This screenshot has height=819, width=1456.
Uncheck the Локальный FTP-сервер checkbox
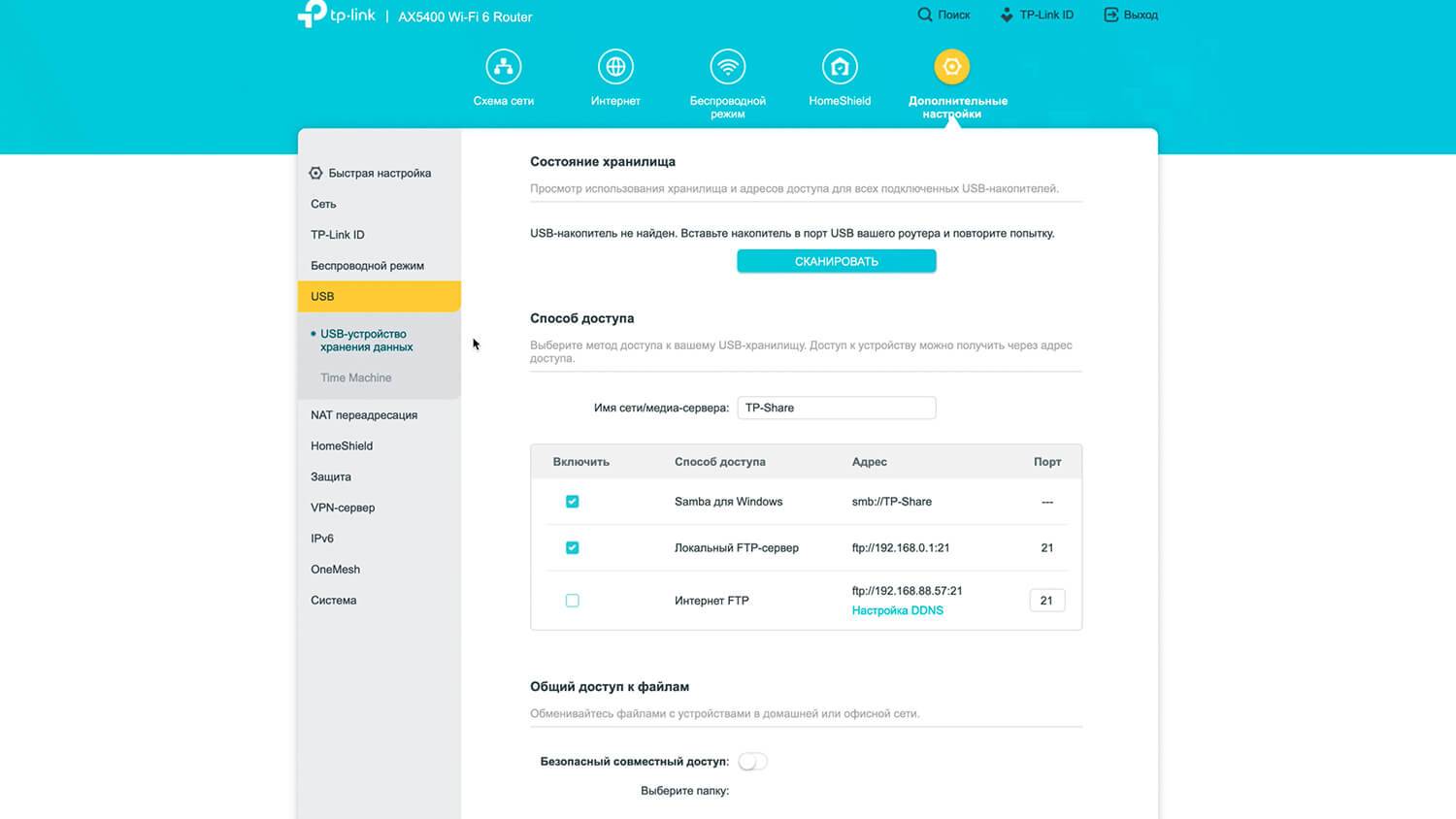pos(573,548)
